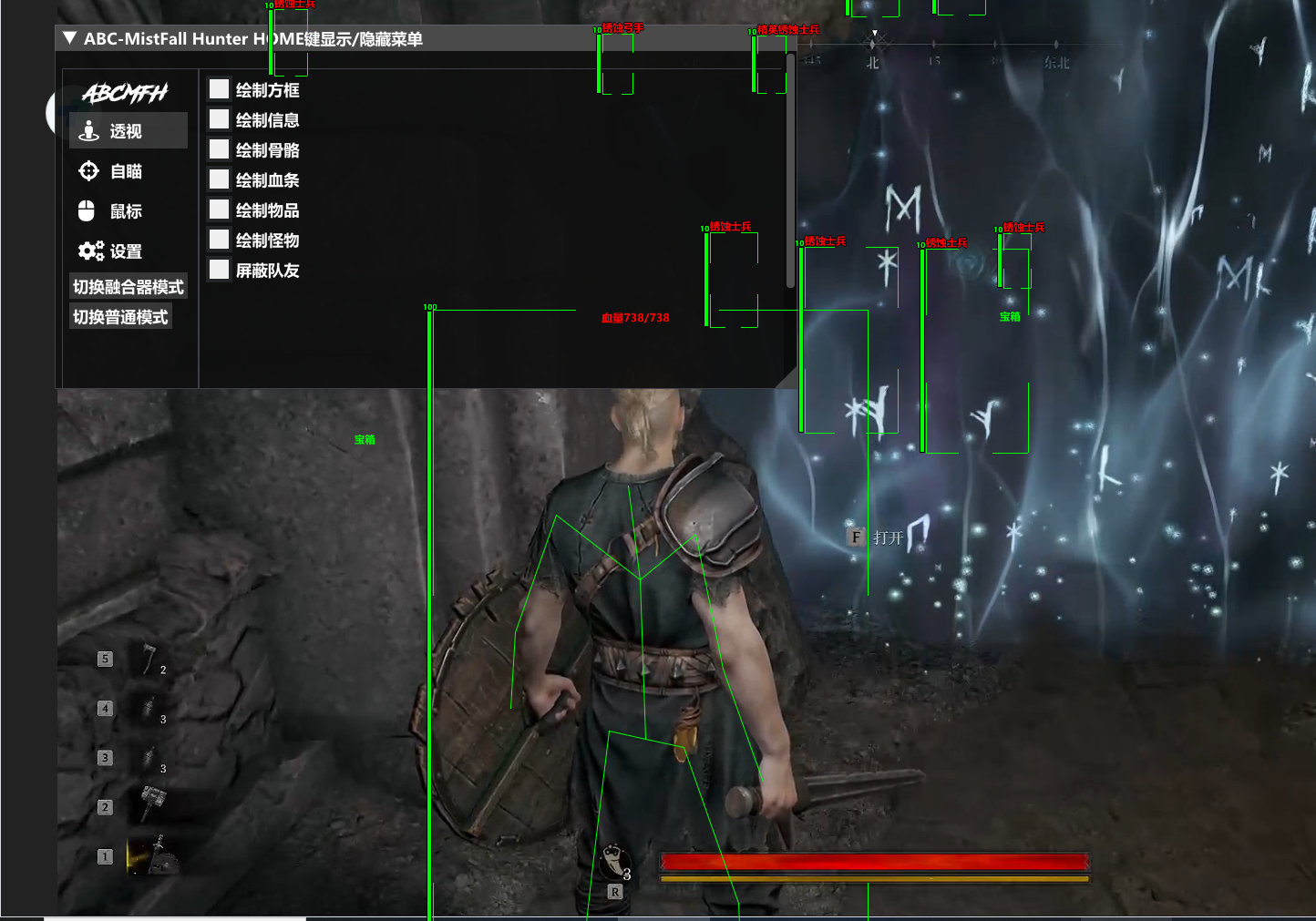This screenshot has height=921, width=1316.
Task: Open the 鼠标 tab
Action: pyautogui.click(x=129, y=211)
